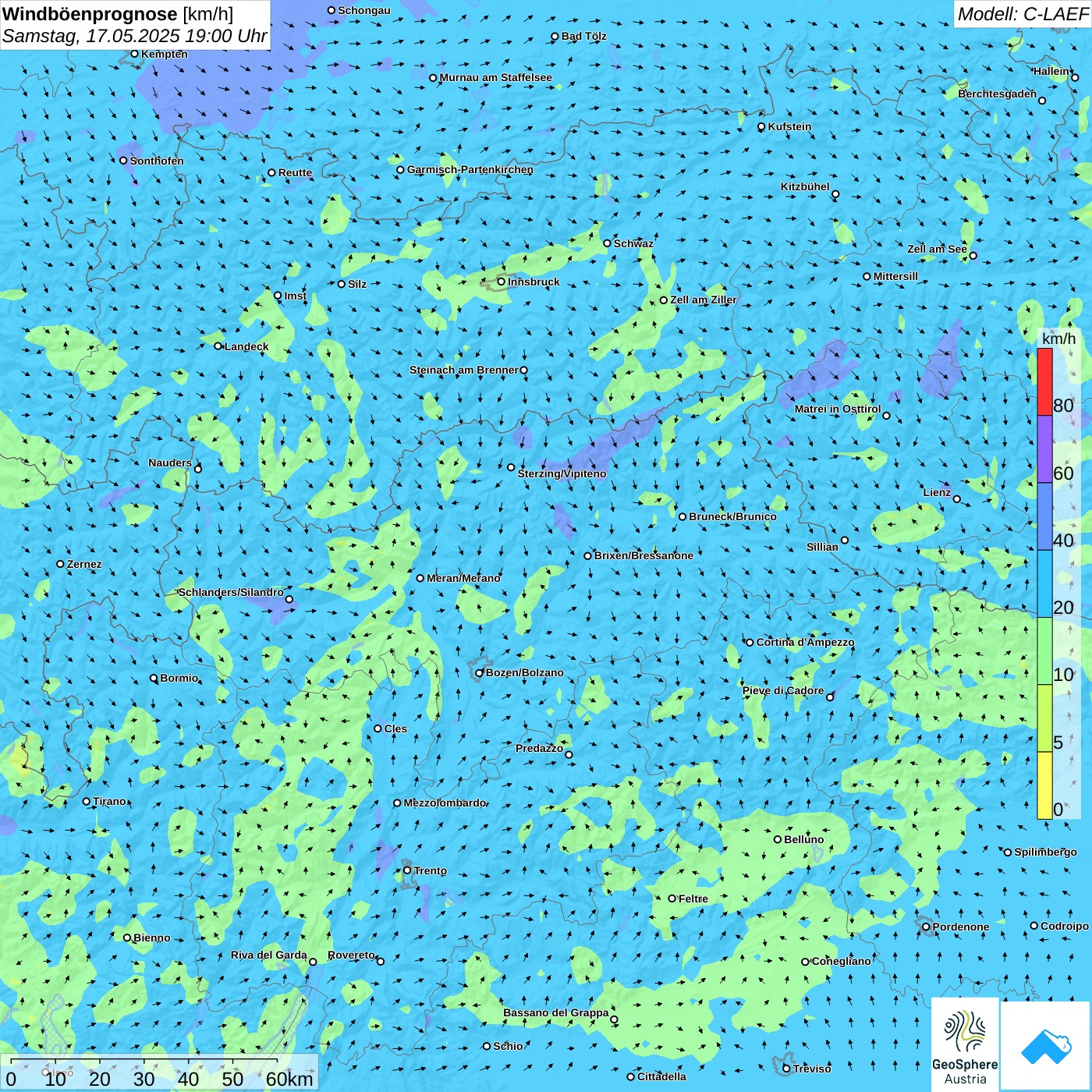1092x1092 pixels.
Task: Click the Predazzo label
Action: 540,748
